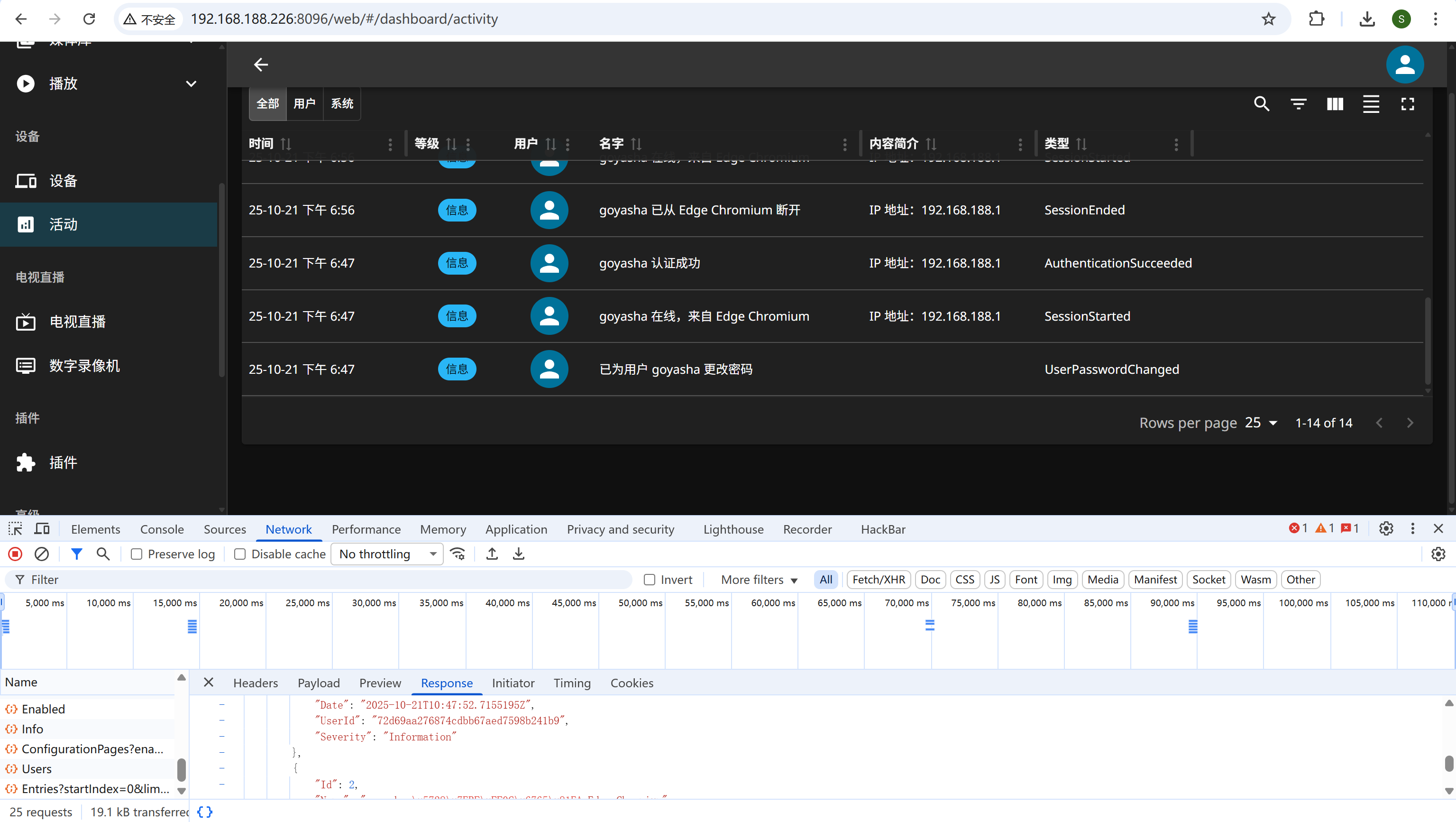Tick the Invert filter checkbox
The image size is (1456, 822).
point(650,580)
